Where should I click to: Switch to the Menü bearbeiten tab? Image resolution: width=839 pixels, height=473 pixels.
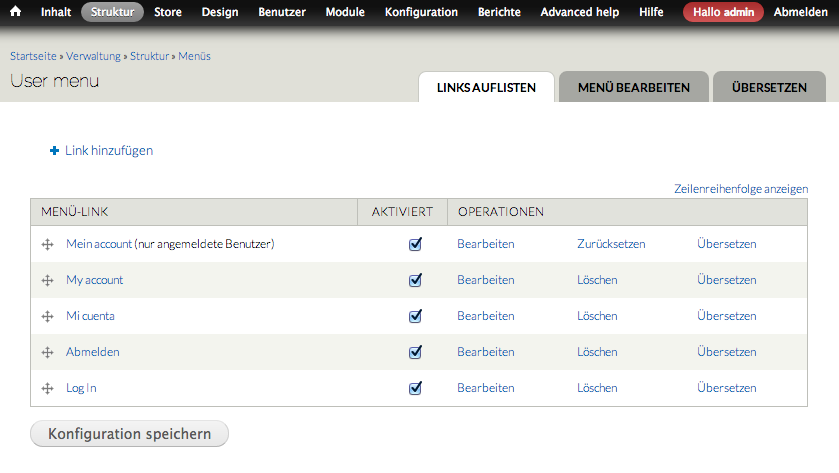pos(633,88)
